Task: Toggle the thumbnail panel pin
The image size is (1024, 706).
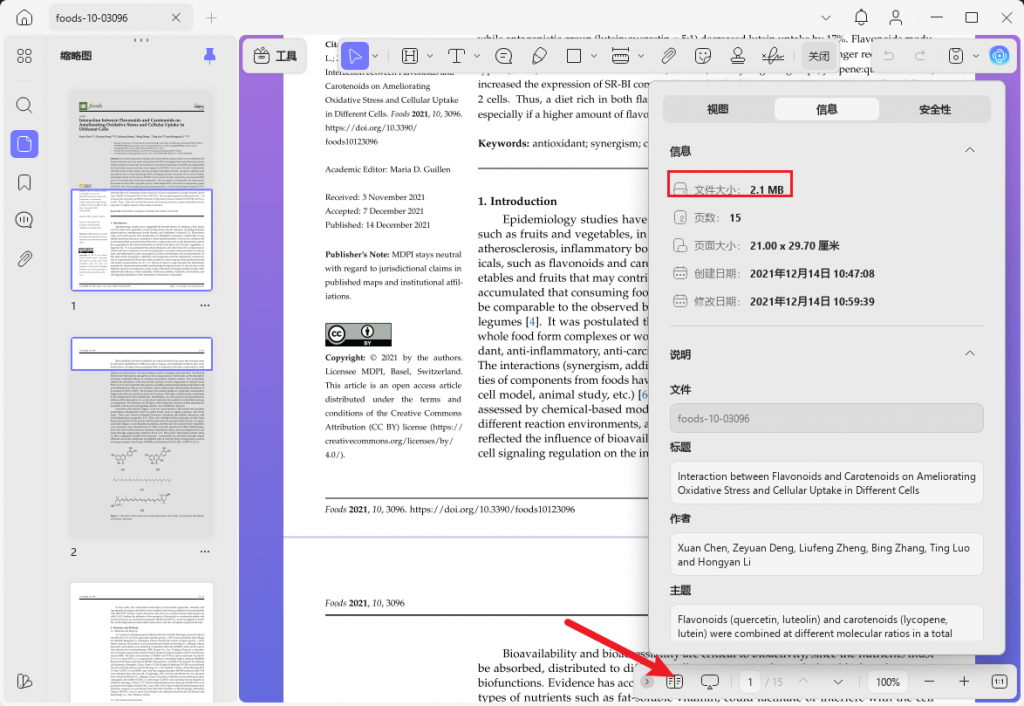Action: (209, 56)
